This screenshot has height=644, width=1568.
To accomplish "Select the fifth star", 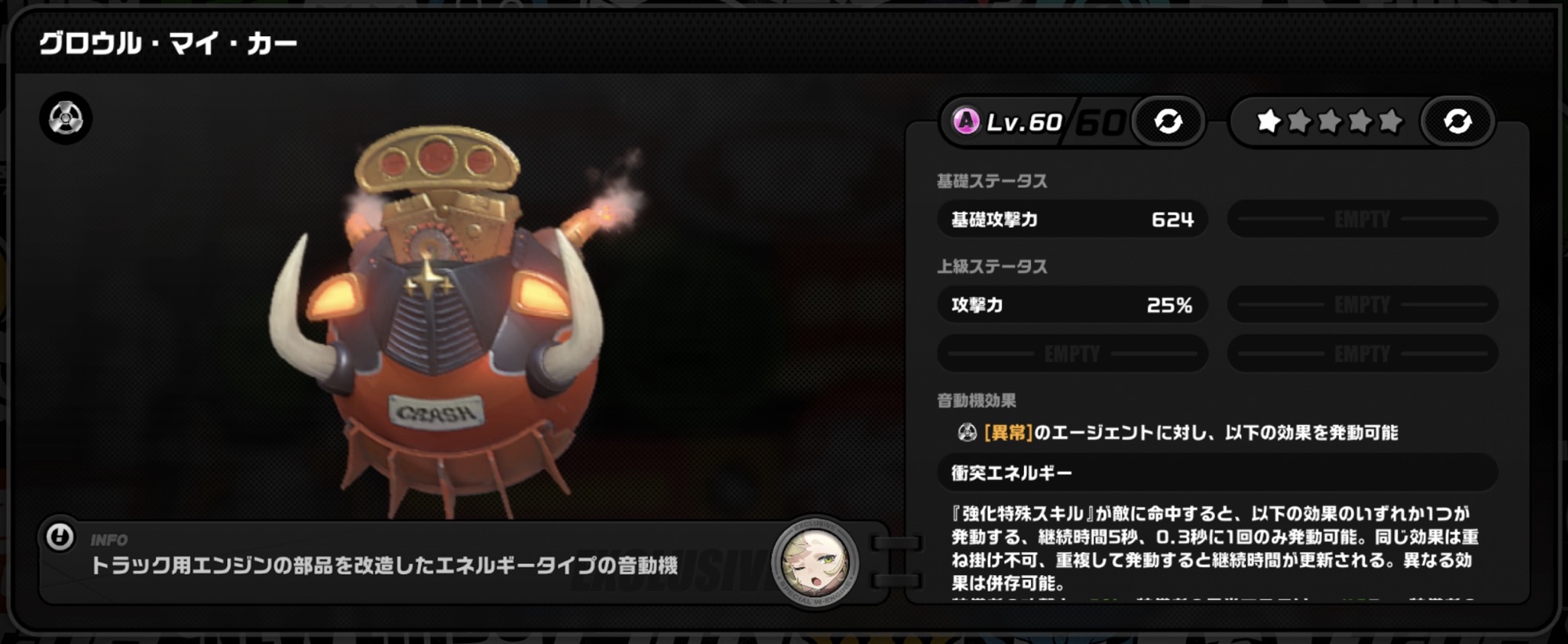I will (x=1391, y=121).
